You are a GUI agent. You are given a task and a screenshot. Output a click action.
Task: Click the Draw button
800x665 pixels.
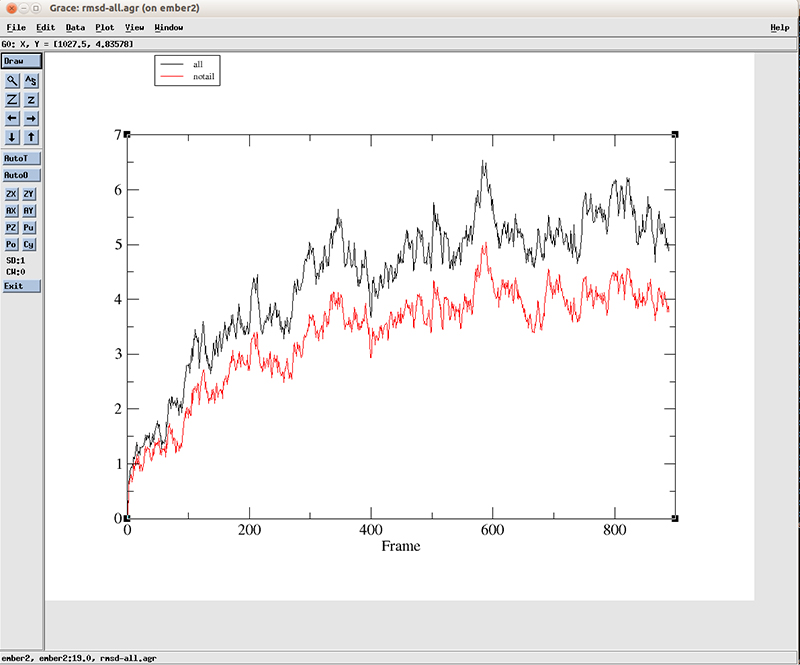[x=21, y=61]
